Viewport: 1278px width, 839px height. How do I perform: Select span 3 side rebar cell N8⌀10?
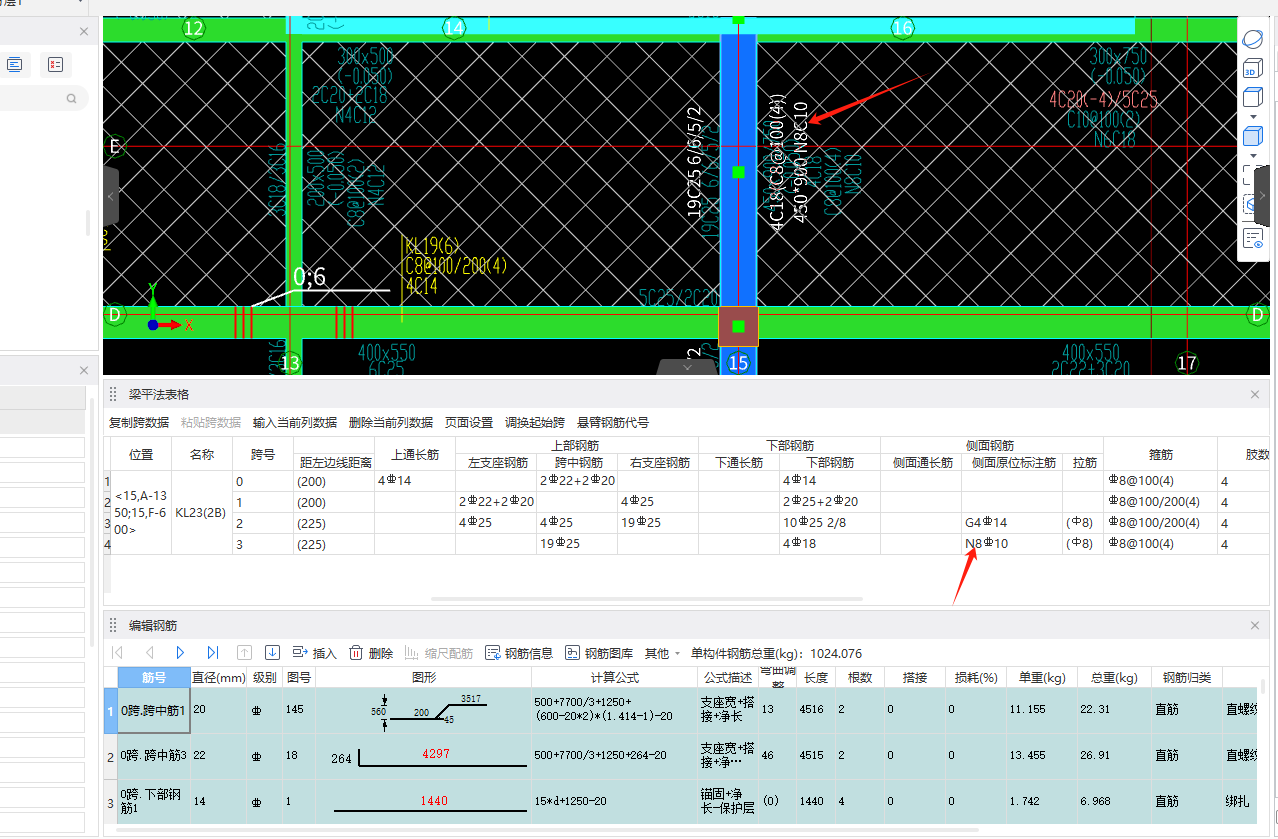point(1011,544)
